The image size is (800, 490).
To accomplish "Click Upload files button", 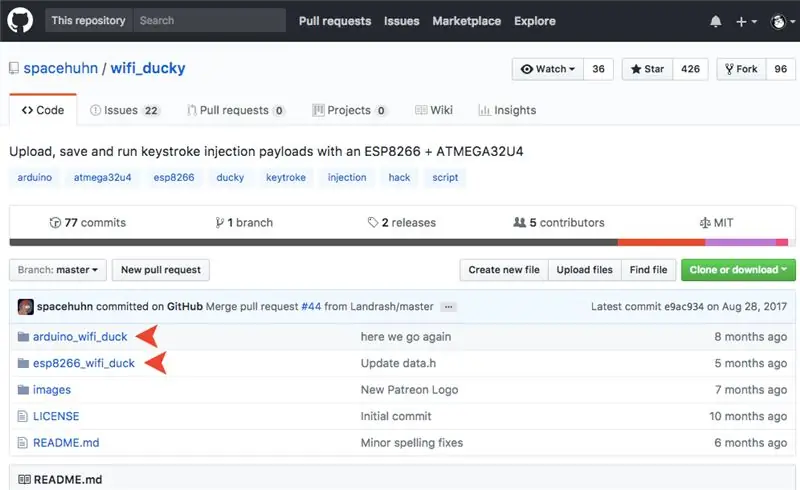I will point(585,270).
